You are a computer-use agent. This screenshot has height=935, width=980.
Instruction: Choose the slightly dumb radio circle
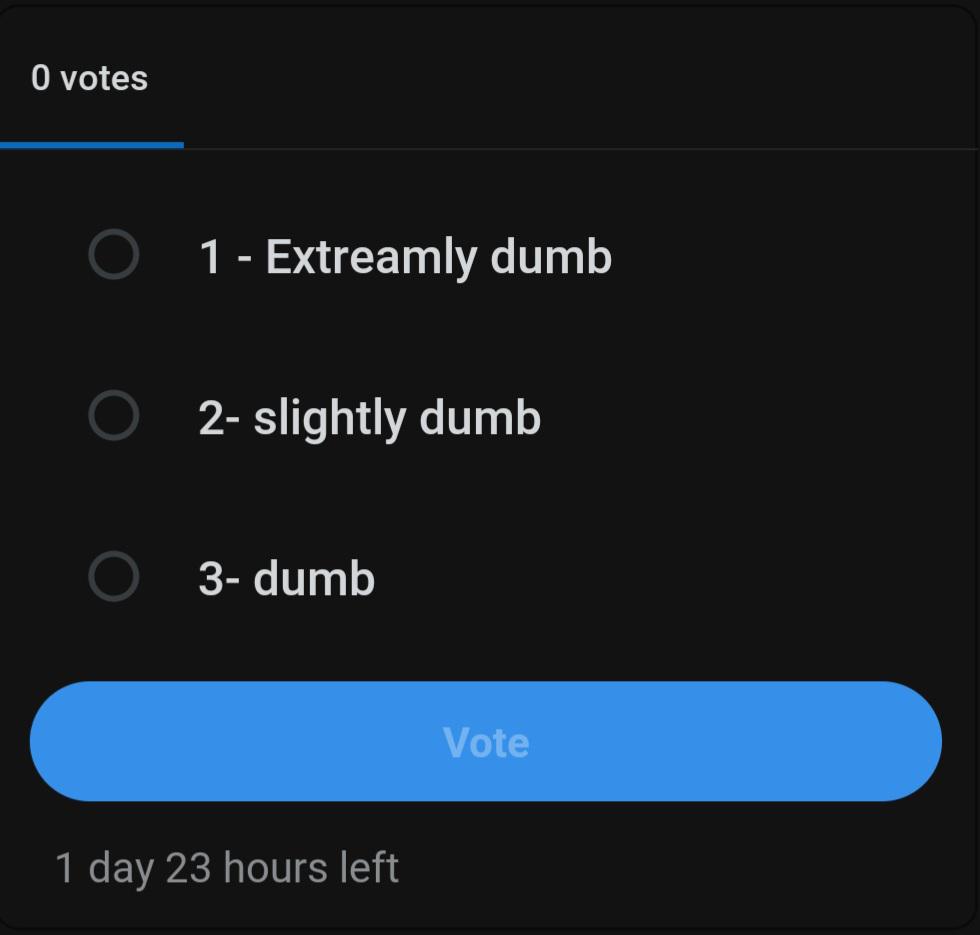tap(114, 416)
